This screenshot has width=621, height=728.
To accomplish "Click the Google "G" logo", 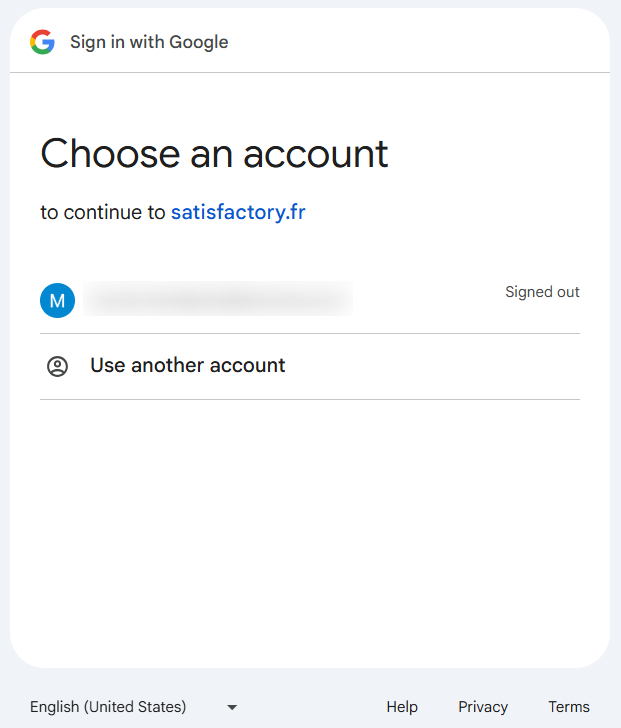I will coord(42,42).
